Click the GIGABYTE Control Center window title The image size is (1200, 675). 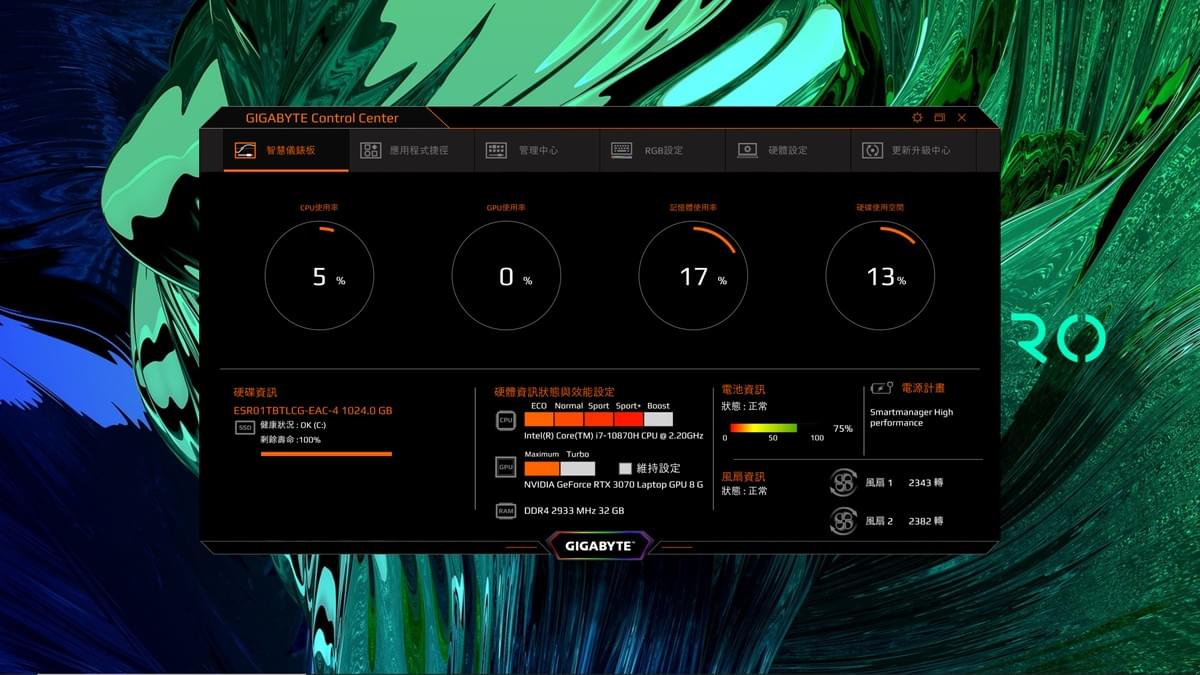coord(322,118)
